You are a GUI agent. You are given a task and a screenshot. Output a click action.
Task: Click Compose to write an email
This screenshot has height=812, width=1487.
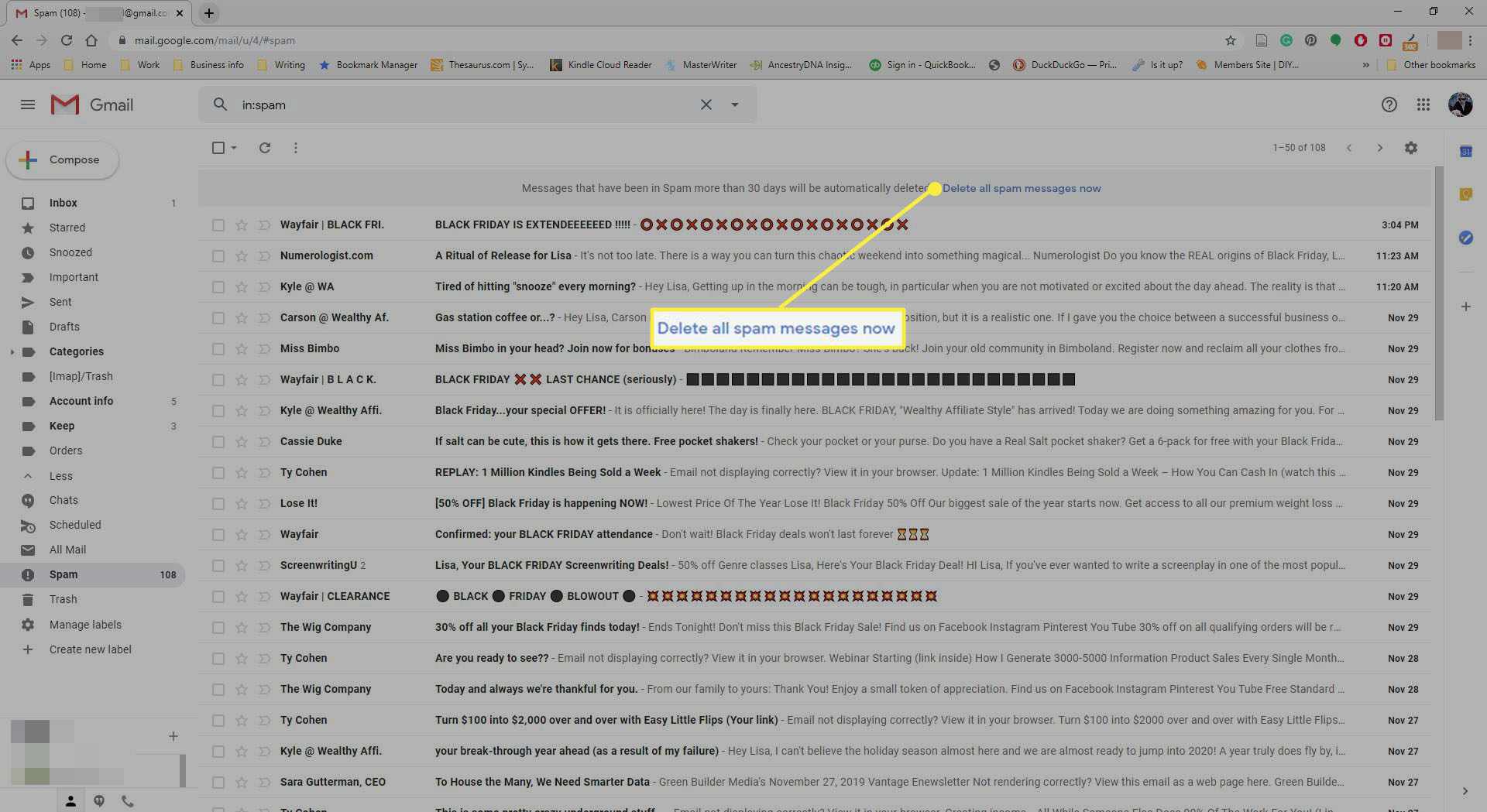tap(63, 159)
